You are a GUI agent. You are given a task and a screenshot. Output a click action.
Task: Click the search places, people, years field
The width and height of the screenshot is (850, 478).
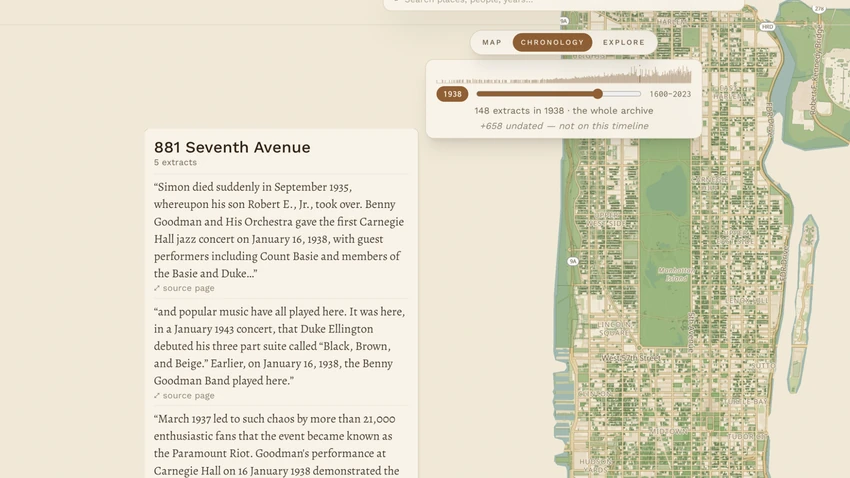pyautogui.click(x=564, y=3)
